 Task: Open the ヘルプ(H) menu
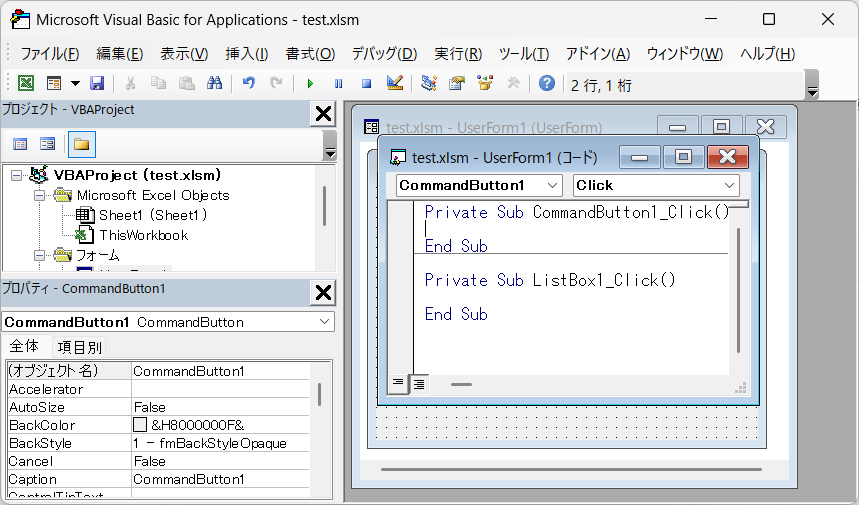pos(768,54)
